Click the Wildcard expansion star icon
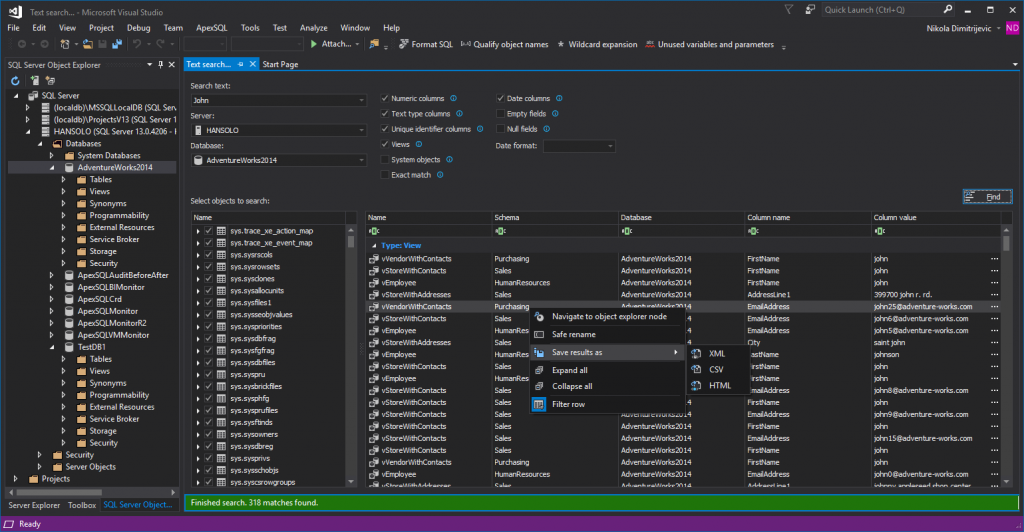Viewport: 1024px width, 532px height. pyautogui.click(x=561, y=44)
